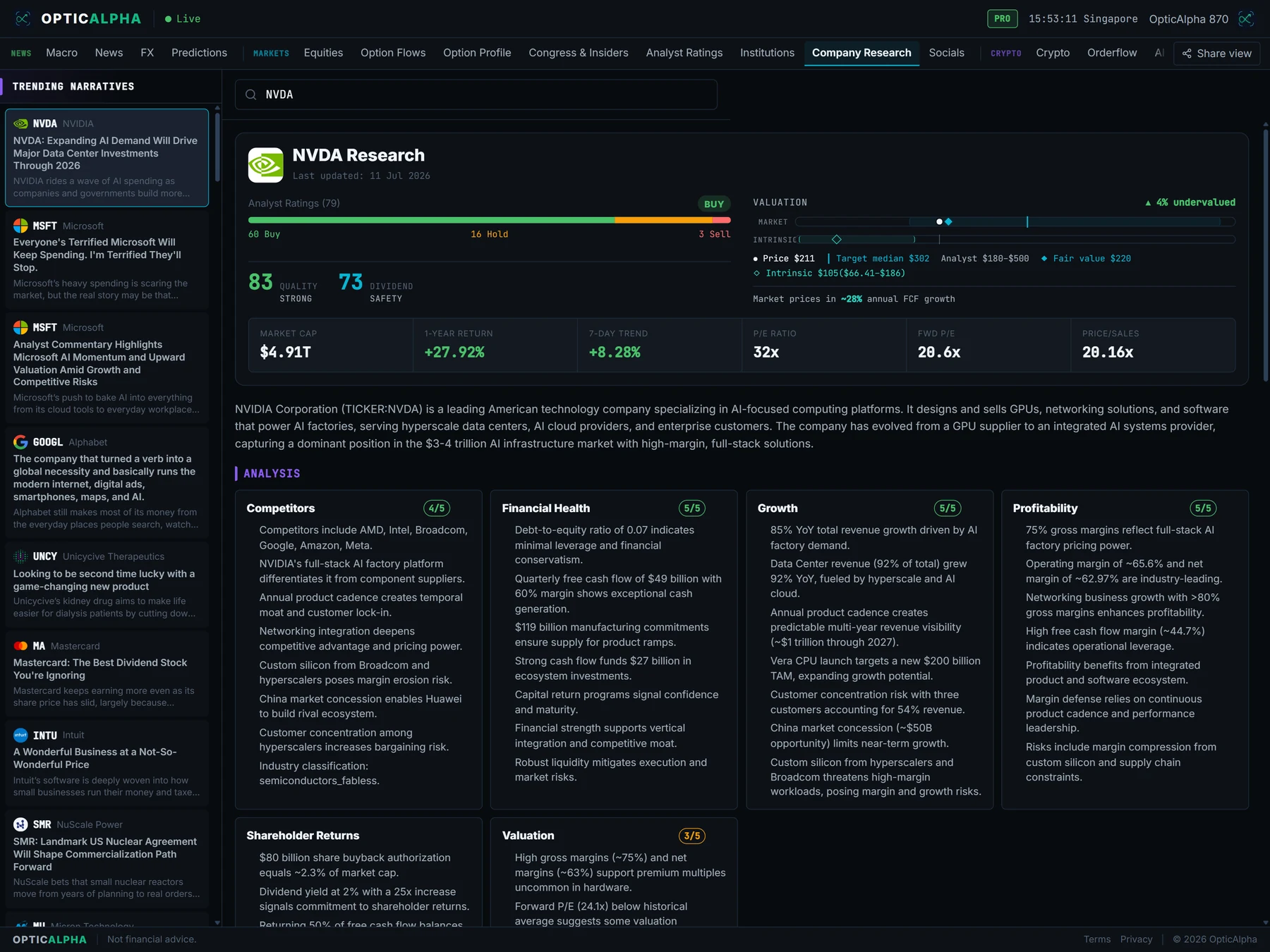Click the Fwd P/E 20.6x value

[939, 352]
